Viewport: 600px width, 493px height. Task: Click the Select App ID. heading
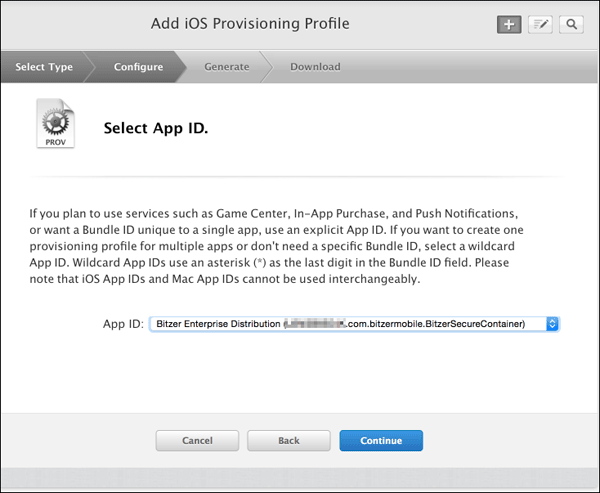(156, 128)
